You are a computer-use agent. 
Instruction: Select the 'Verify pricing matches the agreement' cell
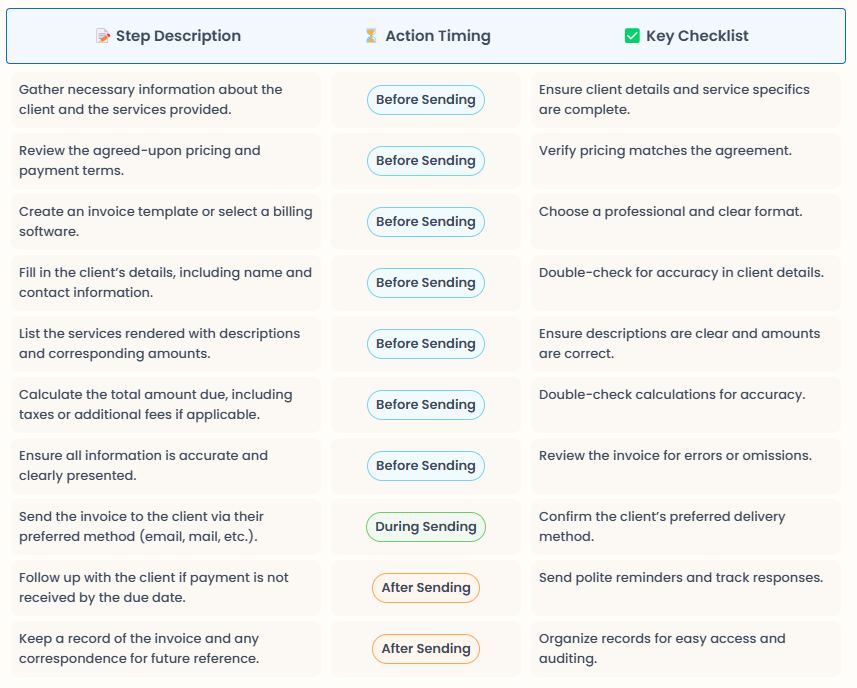coord(686,161)
